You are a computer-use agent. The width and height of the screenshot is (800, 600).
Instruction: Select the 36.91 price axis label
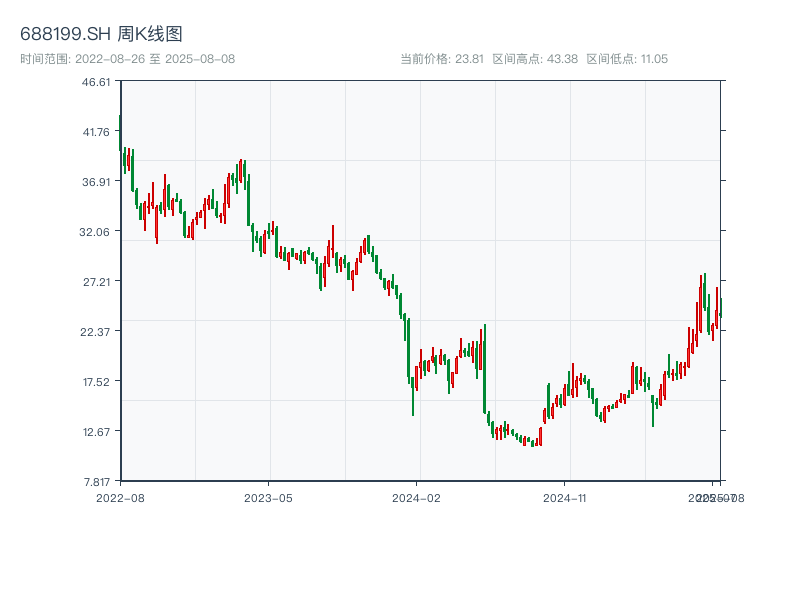(96, 182)
